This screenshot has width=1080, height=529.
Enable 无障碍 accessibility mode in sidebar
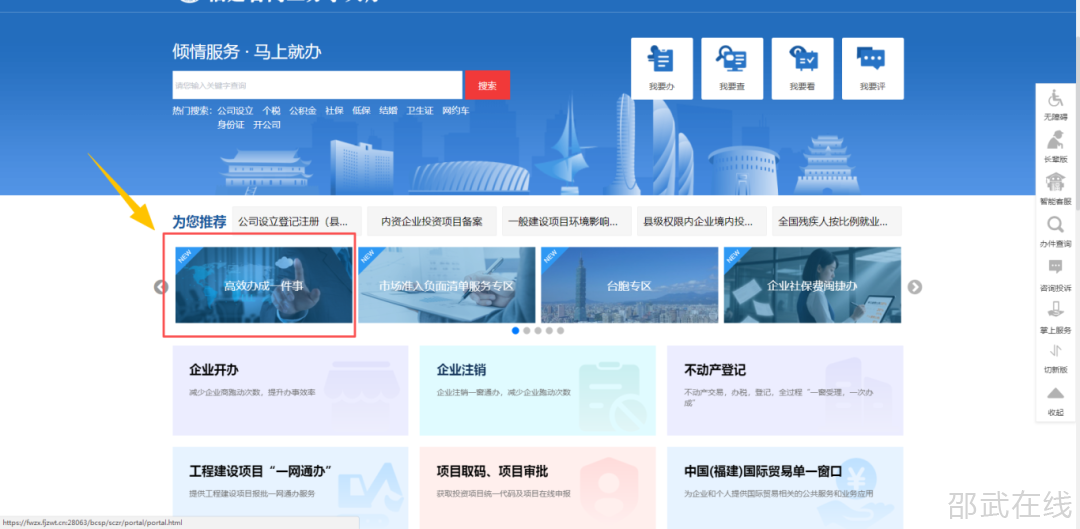[x=1055, y=104]
